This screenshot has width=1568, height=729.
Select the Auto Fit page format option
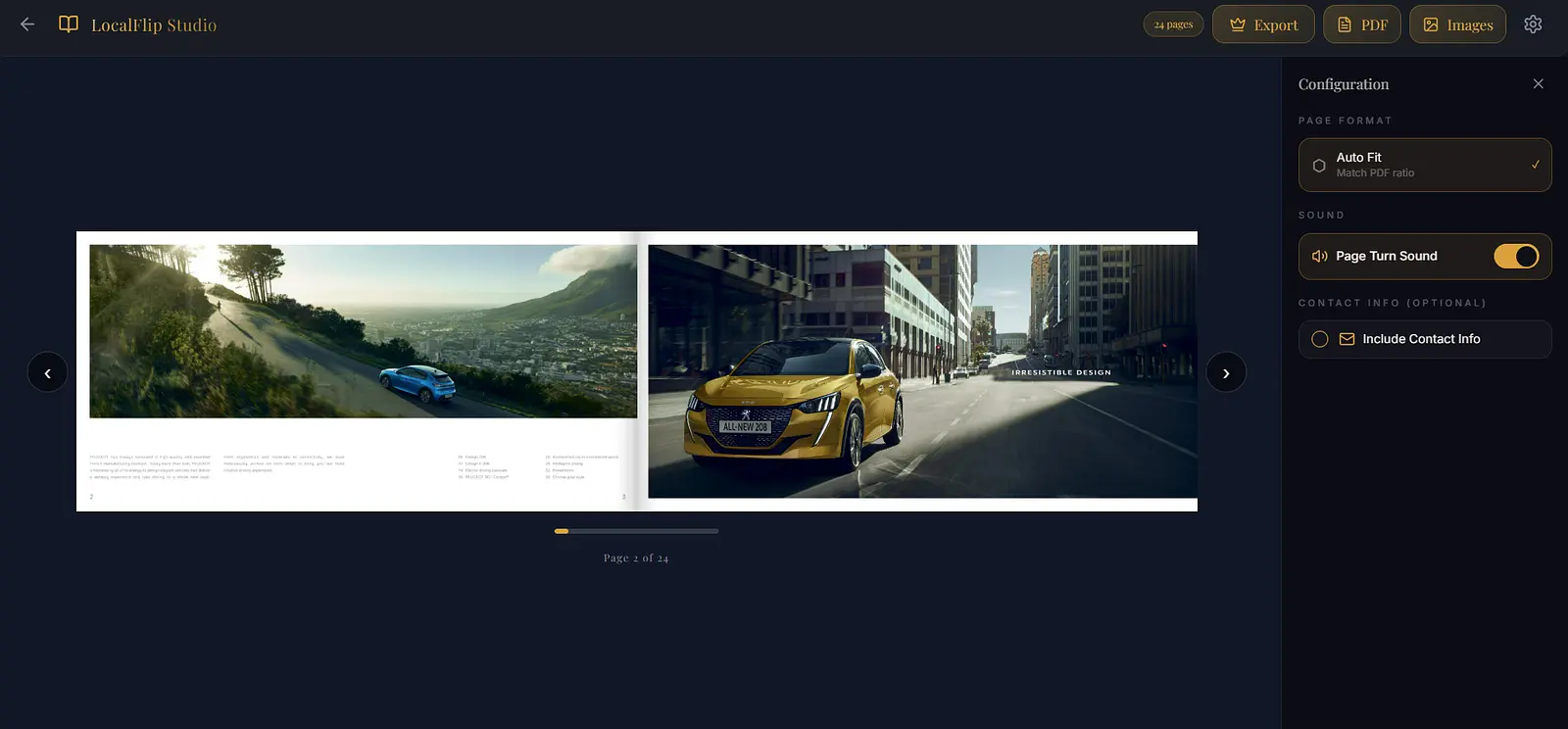(1425, 165)
